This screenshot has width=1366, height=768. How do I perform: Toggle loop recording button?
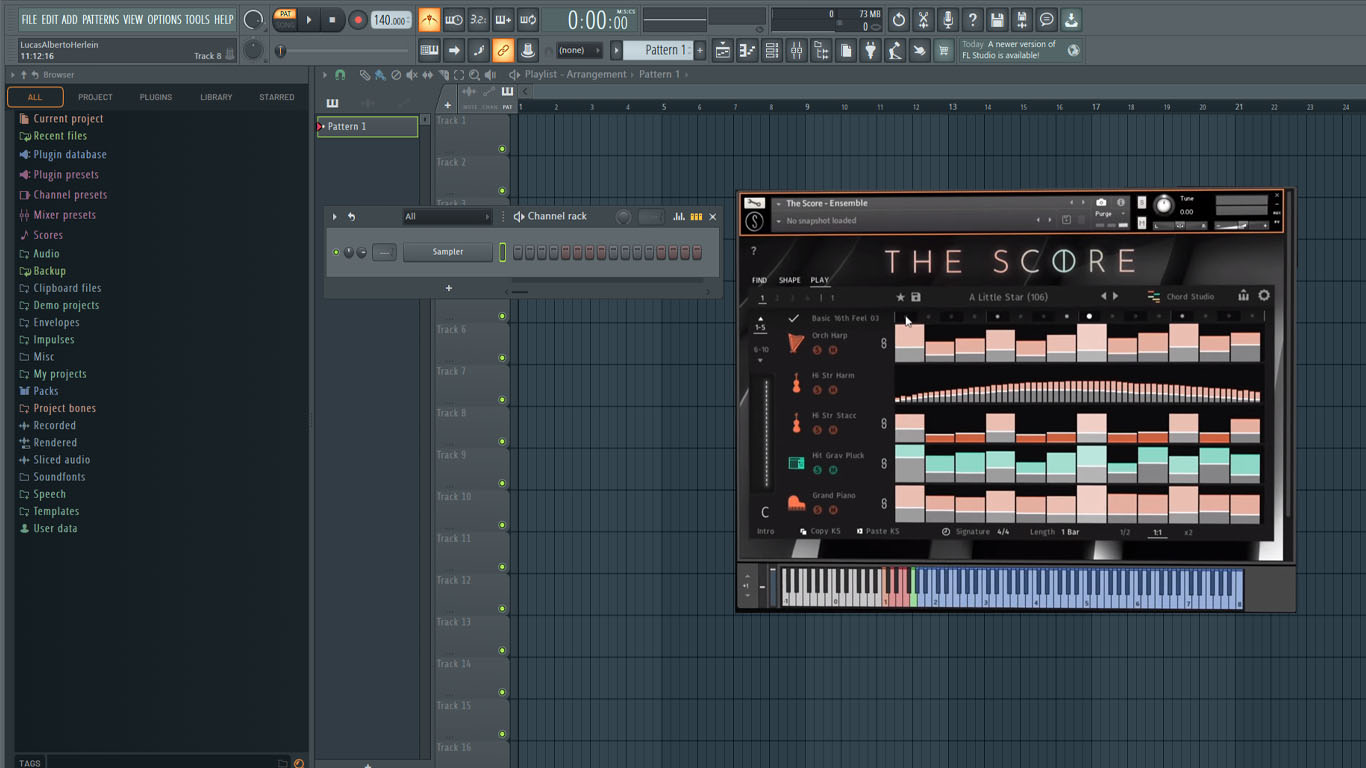click(528, 20)
